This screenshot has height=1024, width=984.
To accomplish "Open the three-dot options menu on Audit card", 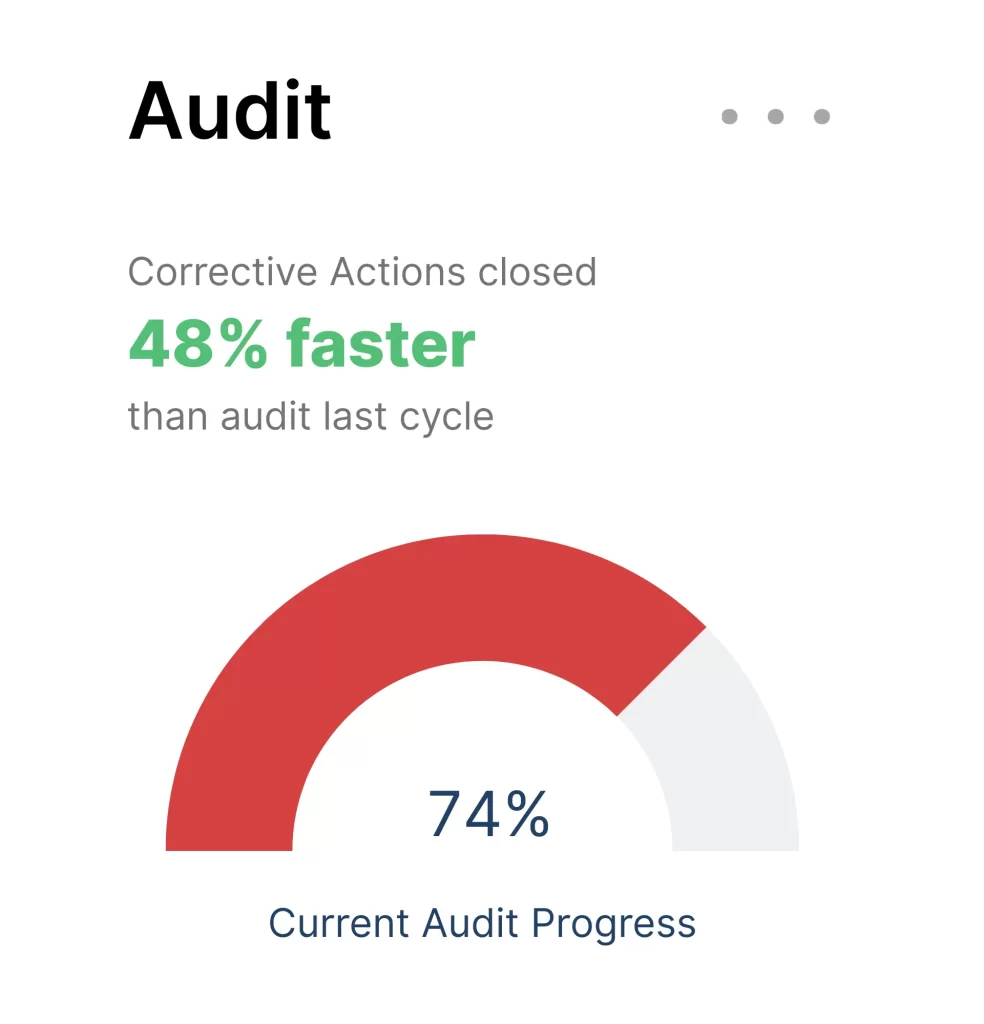I will click(775, 116).
